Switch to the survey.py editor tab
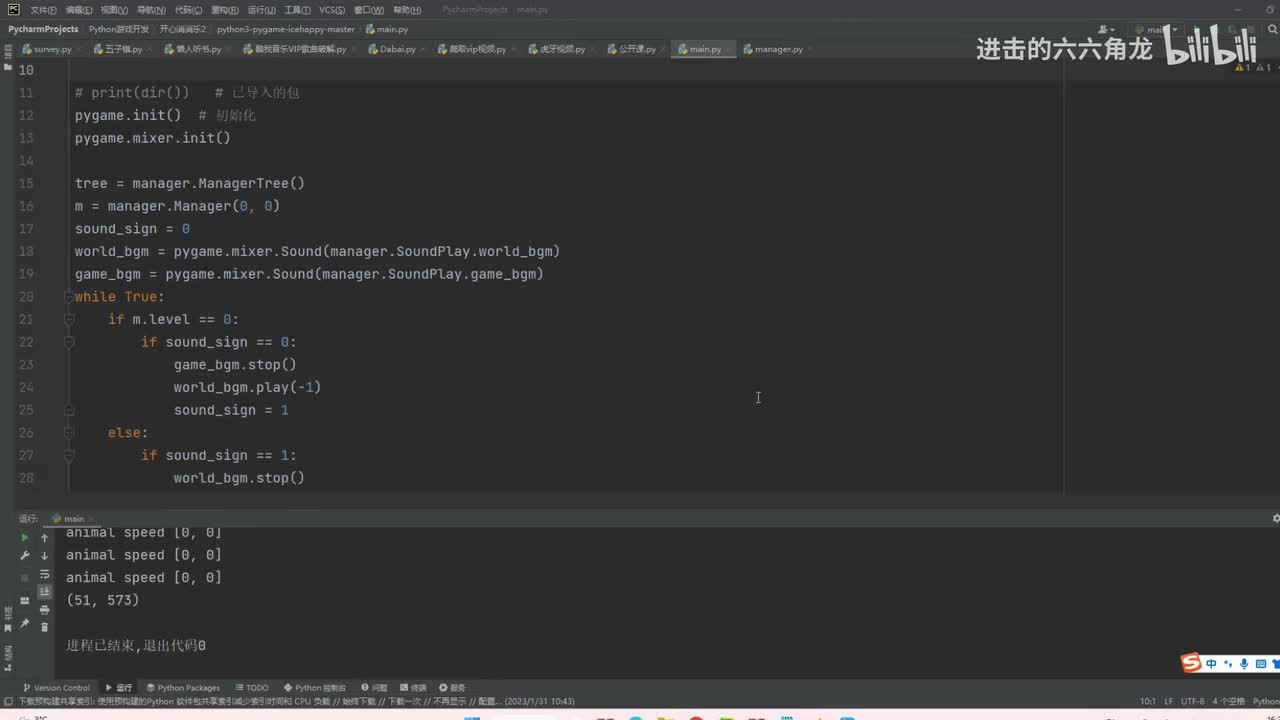 [x=52, y=49]
